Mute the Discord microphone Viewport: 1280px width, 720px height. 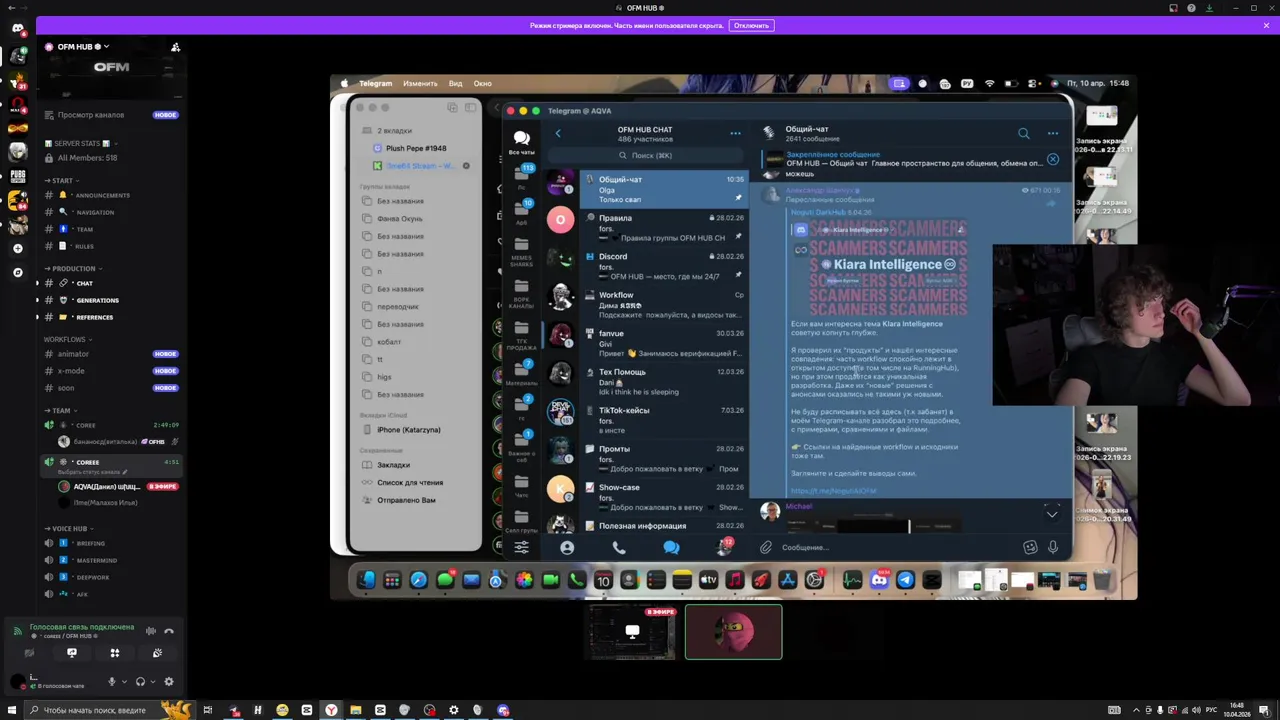point(112,682)
